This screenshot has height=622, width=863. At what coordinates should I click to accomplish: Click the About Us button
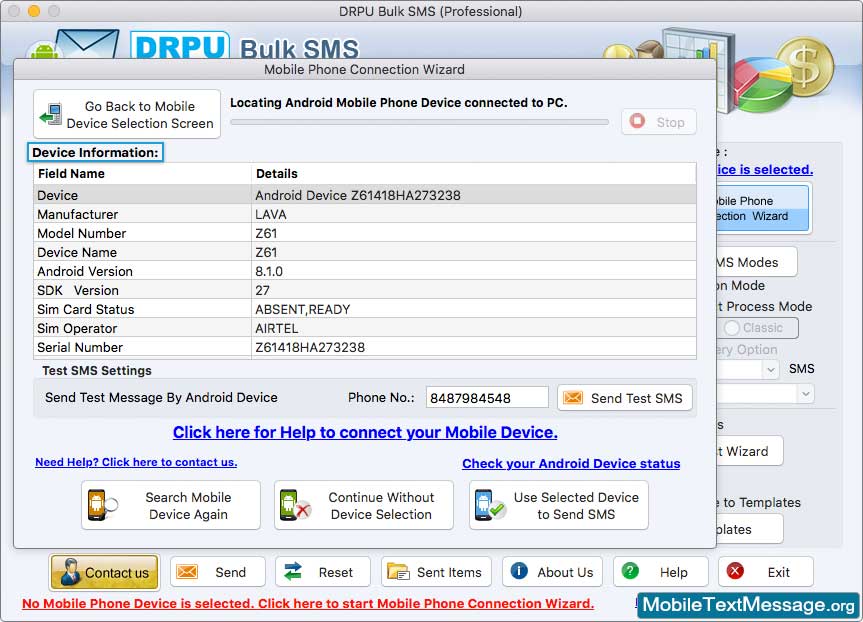click(552, 572)
